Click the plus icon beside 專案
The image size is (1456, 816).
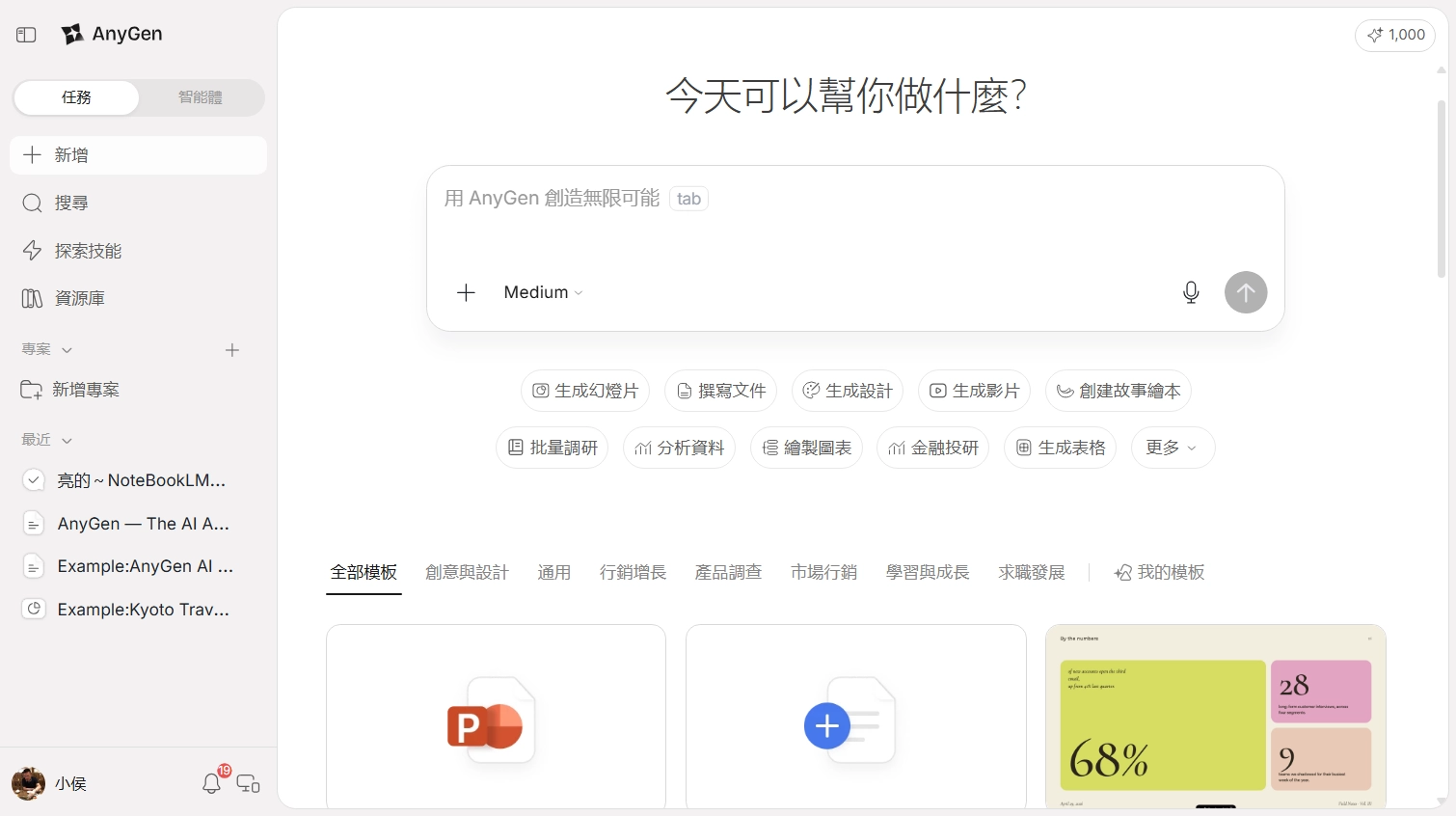coord(232,350)
